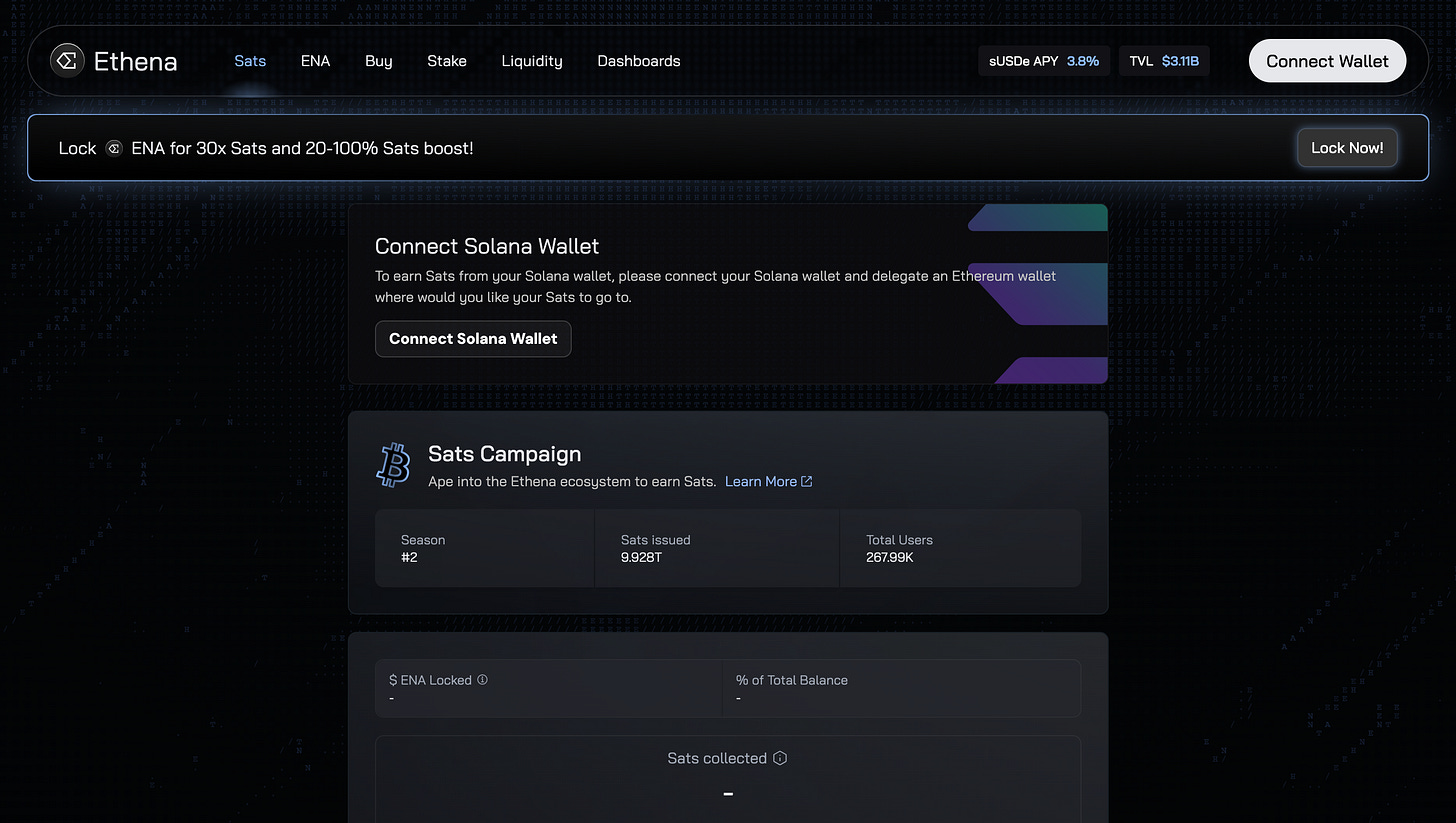Click the info icon next to $ ENA Locked
The width and height of the screenshot is (1456, 823).
click(483, 680)
